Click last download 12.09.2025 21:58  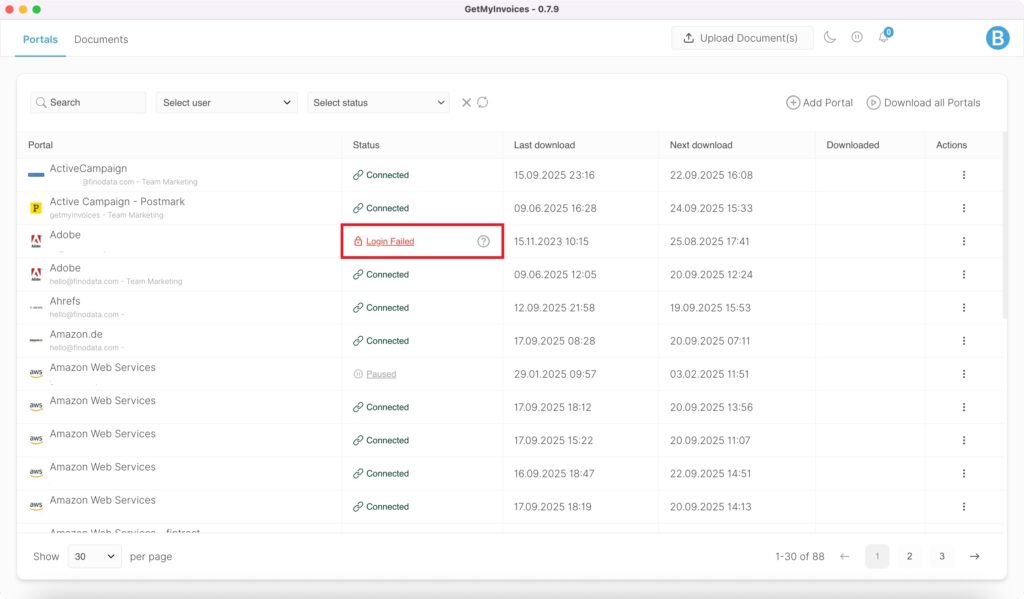coord(554,308)
